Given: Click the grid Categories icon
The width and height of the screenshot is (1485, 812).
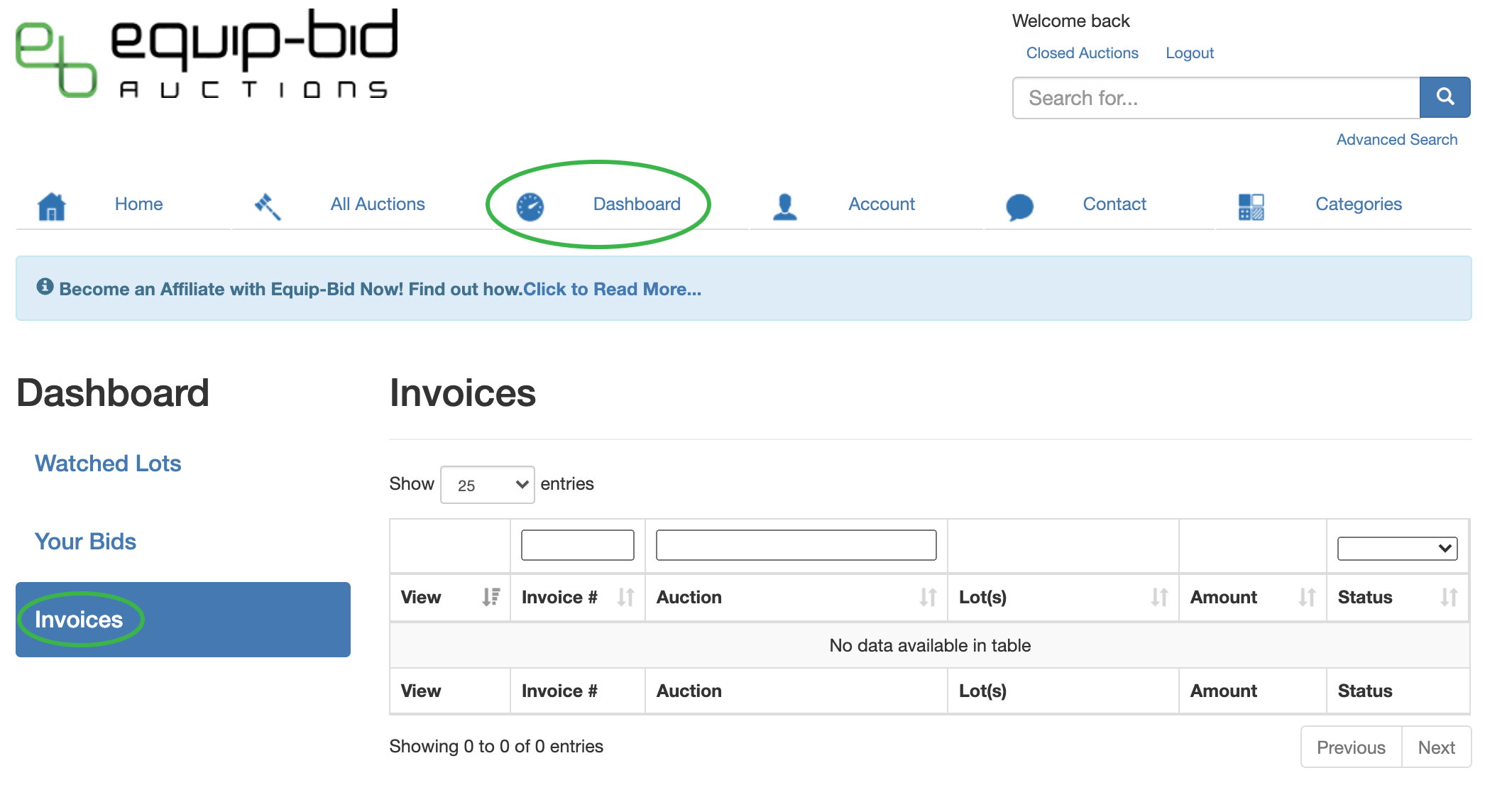Looking at the screenshot, I should (1251, 207).
